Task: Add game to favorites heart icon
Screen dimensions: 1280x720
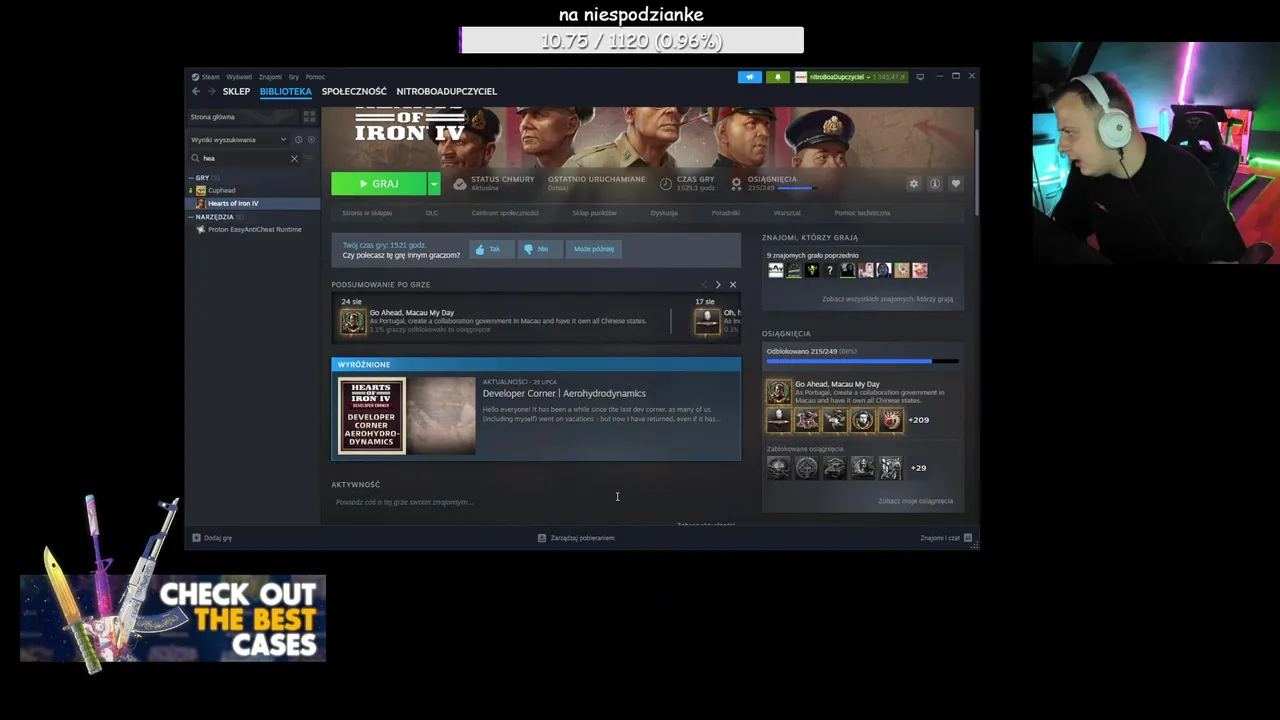Action: [x=956, y=184]
